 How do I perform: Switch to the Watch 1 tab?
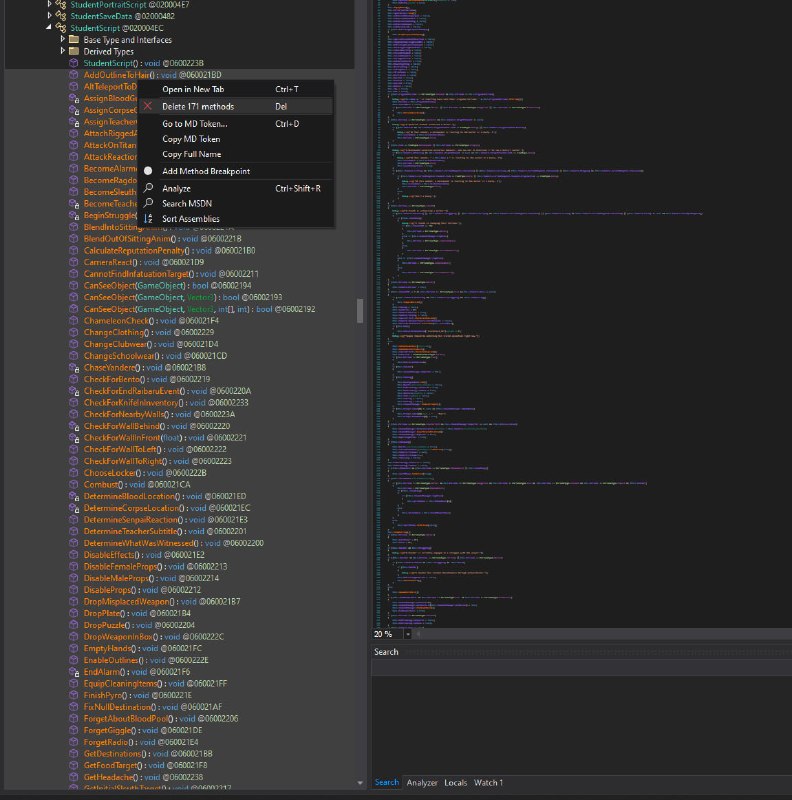488,782
